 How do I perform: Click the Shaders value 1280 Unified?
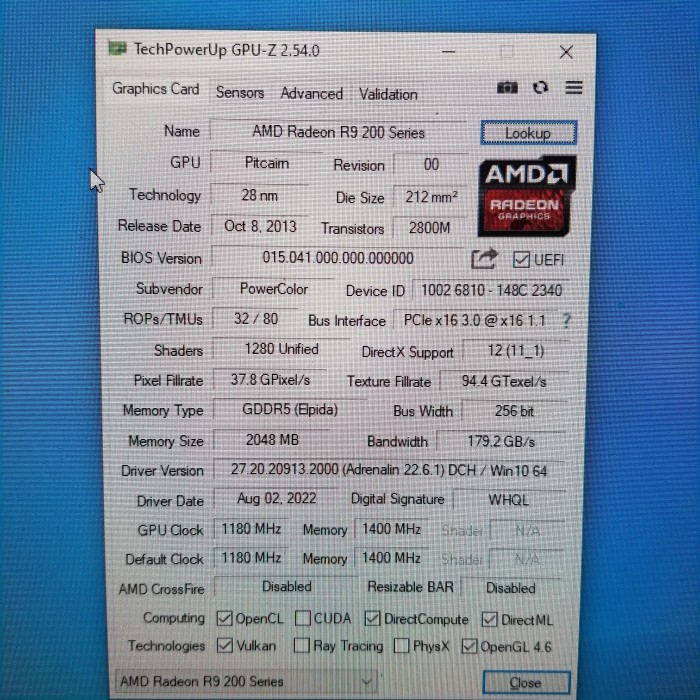282,349
